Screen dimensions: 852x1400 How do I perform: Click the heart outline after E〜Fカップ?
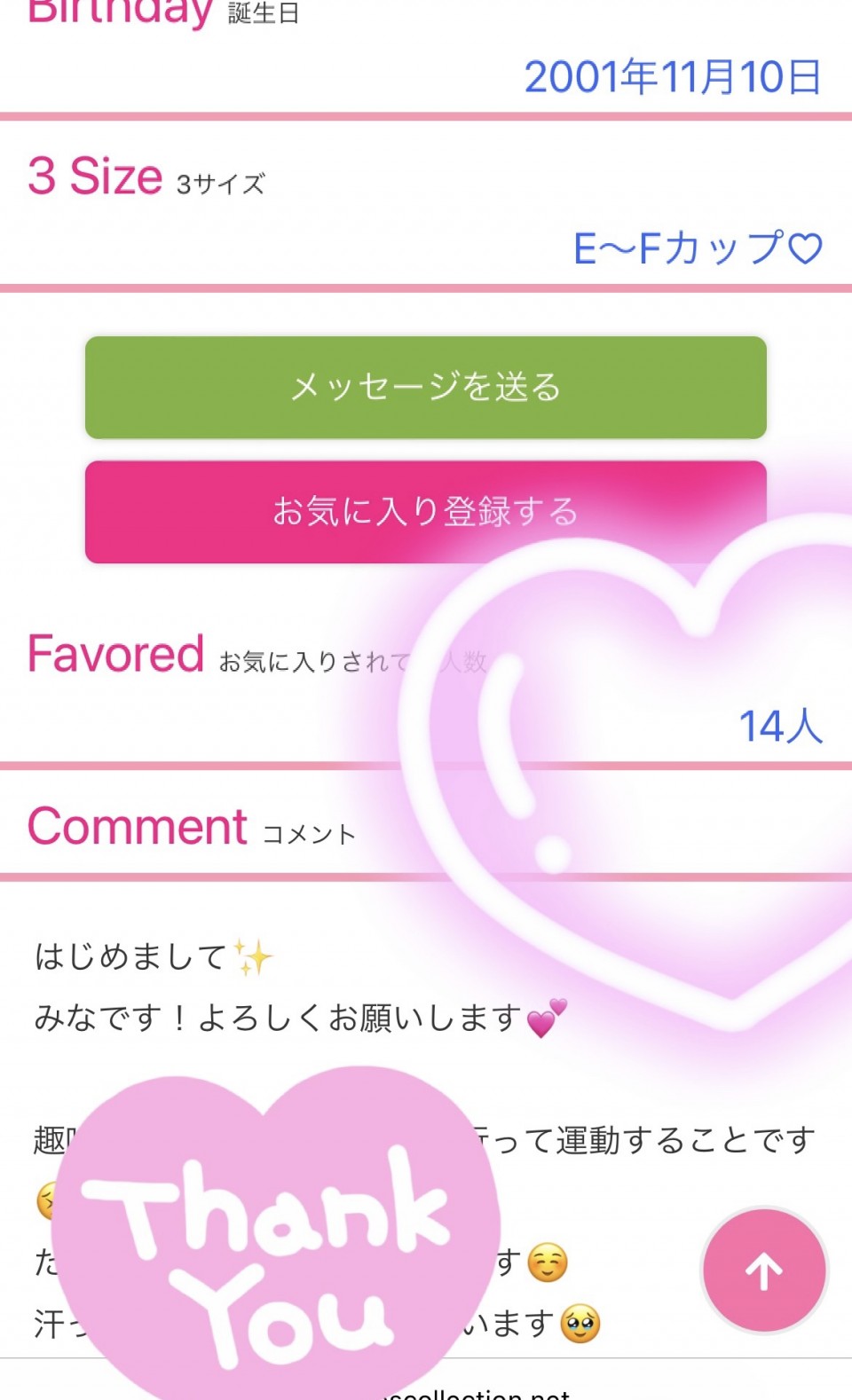click(806, 248)
